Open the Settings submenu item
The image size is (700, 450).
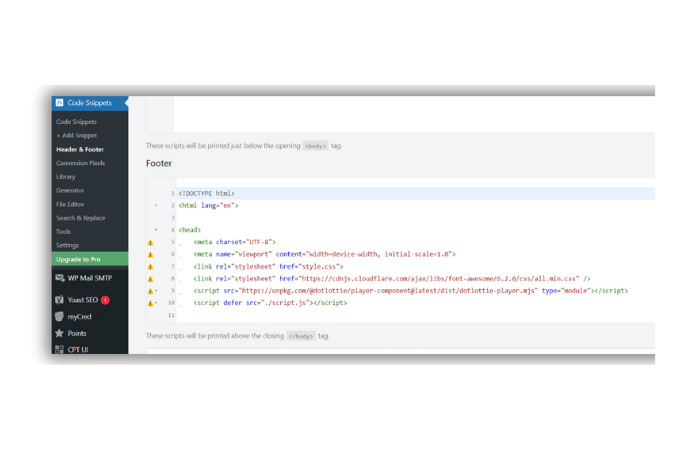(67, 246)
